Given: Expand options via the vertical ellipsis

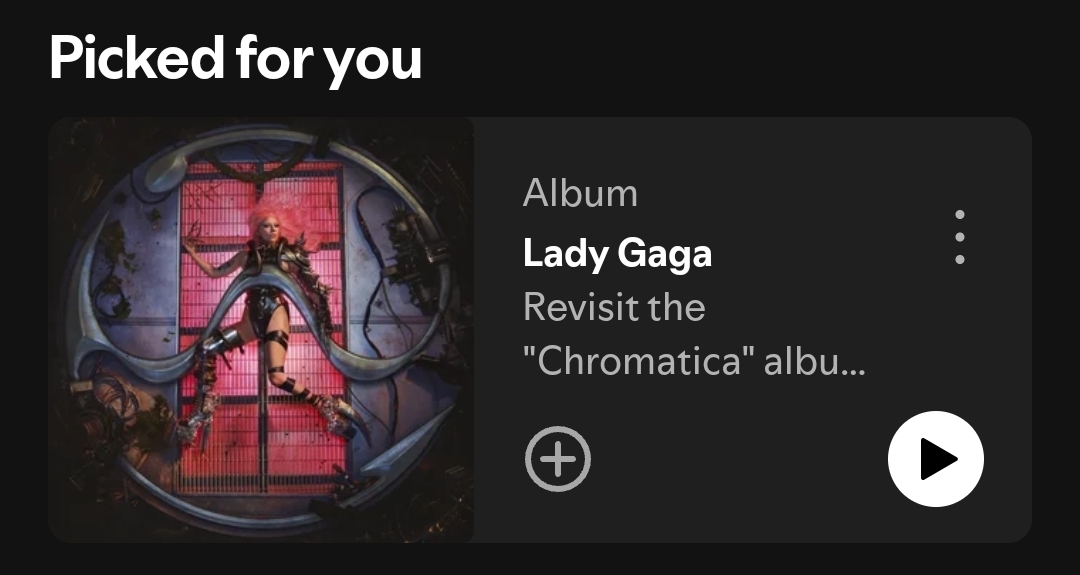Looking at the screenshot, I should pos(959,237).
